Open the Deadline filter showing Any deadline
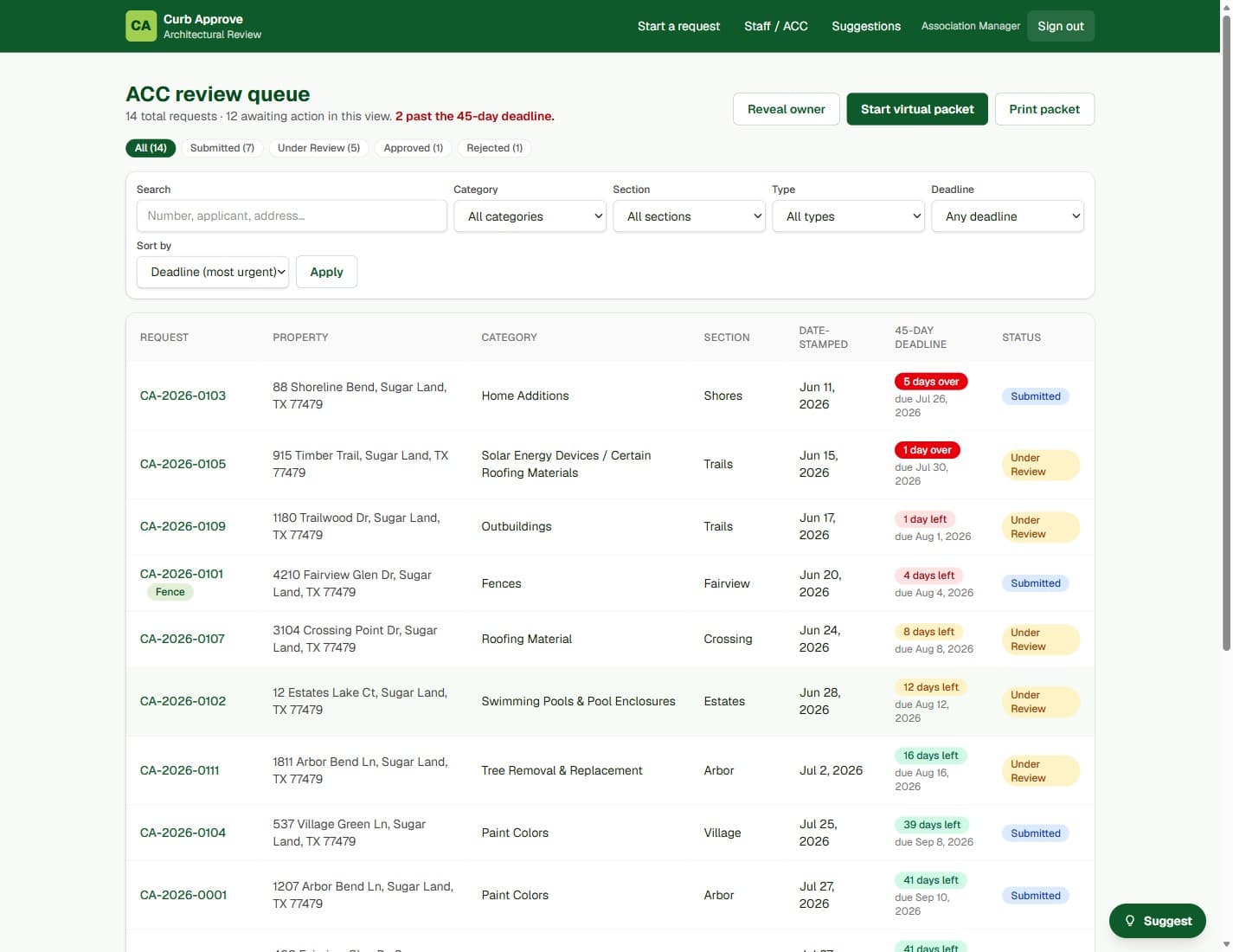Screen dimensions: 1233x952 pyautogui.click(x=1007, y=216)
